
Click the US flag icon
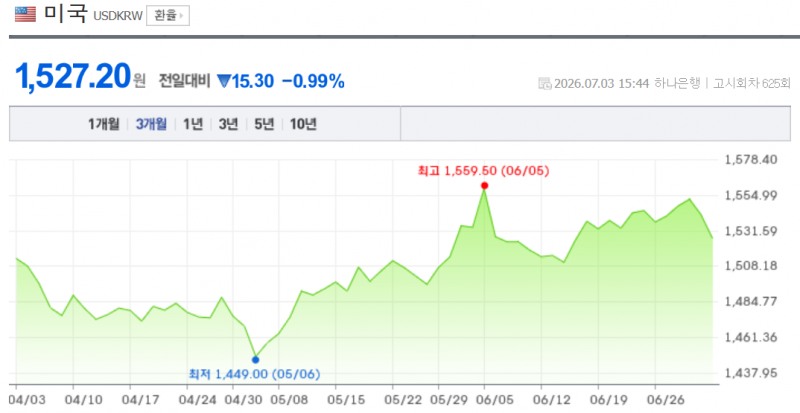26,14
